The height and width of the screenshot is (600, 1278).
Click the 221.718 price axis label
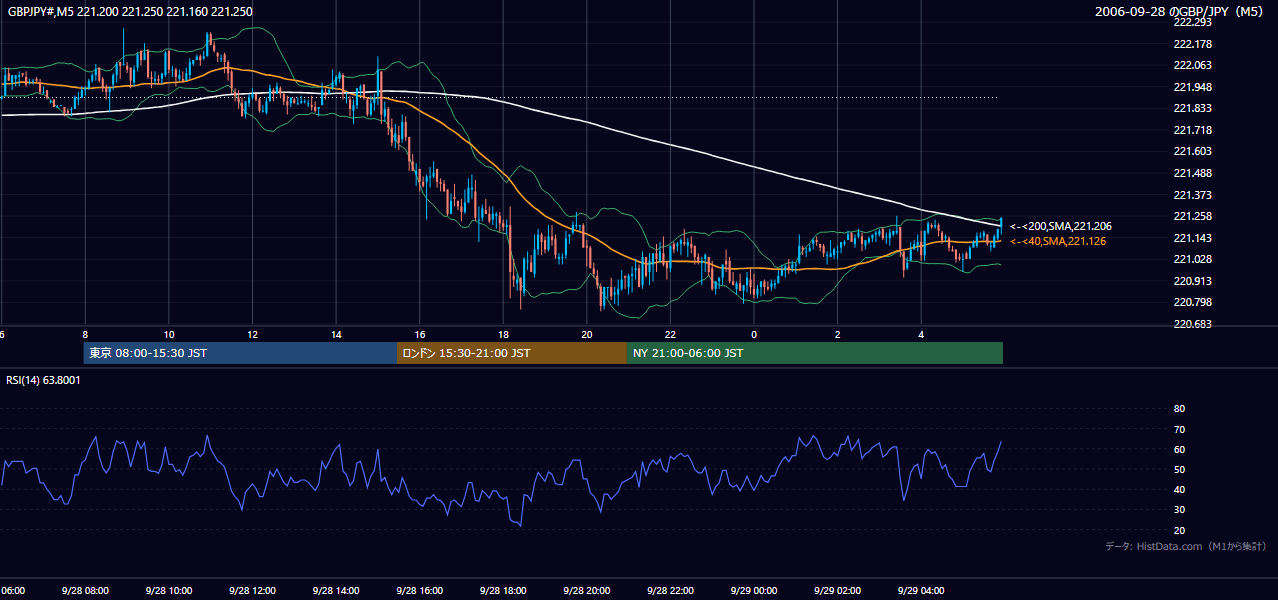(1192, 130)
